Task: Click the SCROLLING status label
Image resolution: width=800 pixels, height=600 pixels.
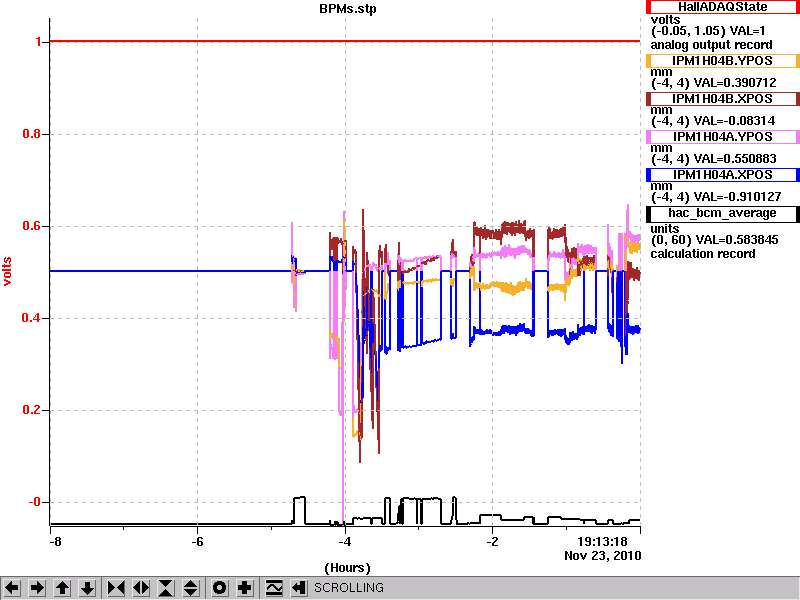Action: (349, 588)
